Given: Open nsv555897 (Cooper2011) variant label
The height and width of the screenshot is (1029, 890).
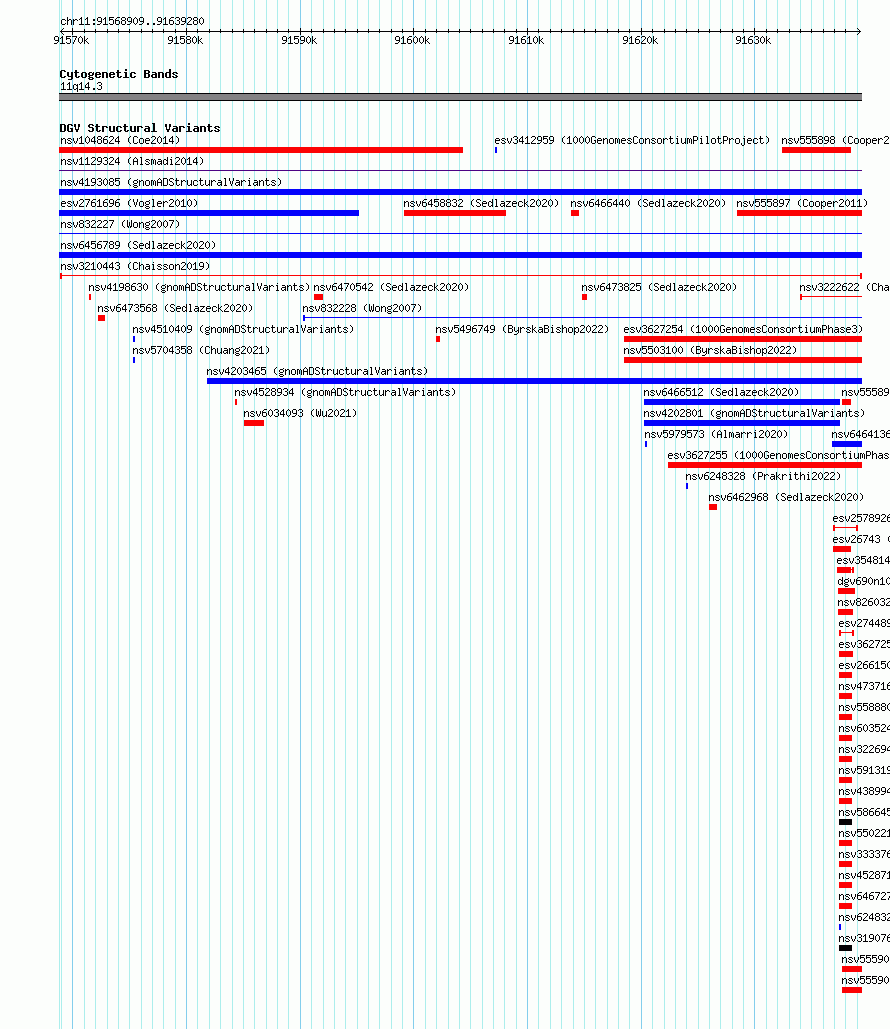Looking at the screenshot, I should tap(802, 203).
